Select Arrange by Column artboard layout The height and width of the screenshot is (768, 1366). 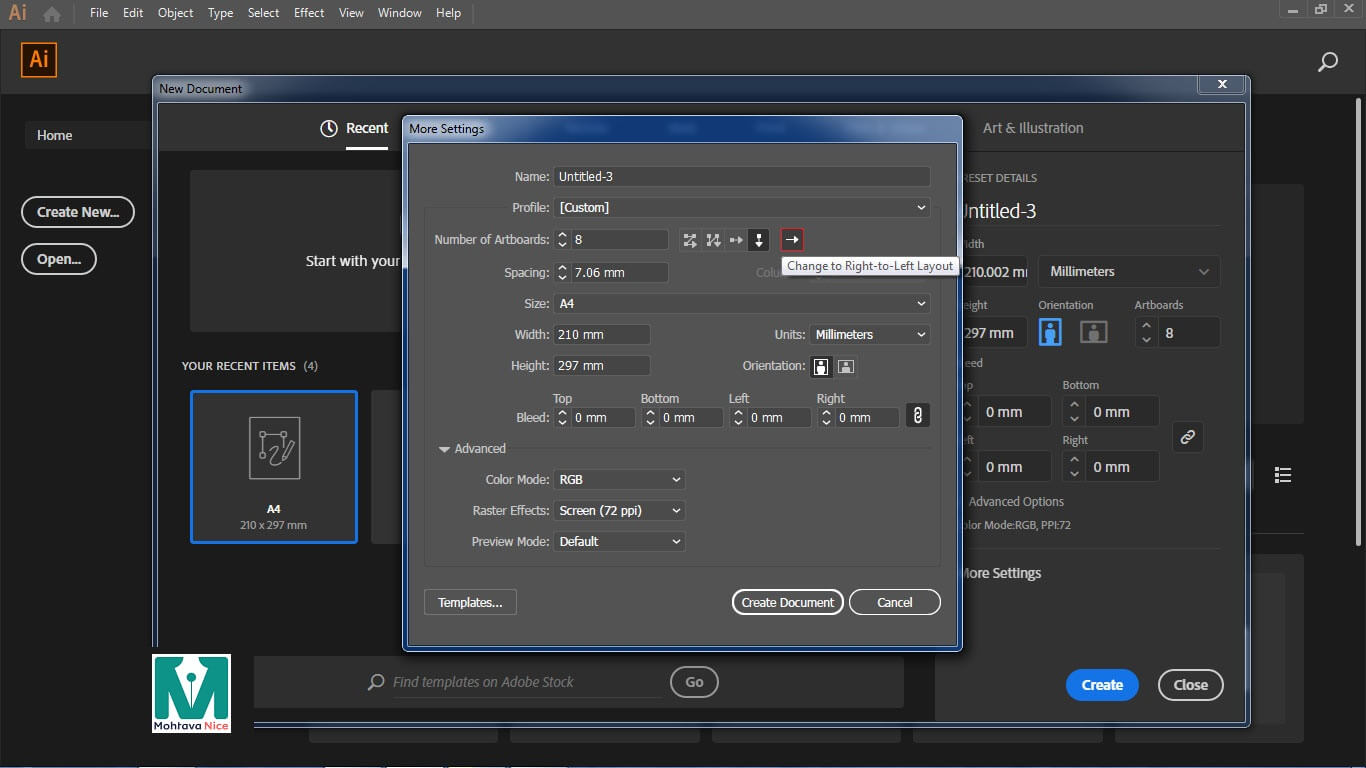click(x=759, y=240)
